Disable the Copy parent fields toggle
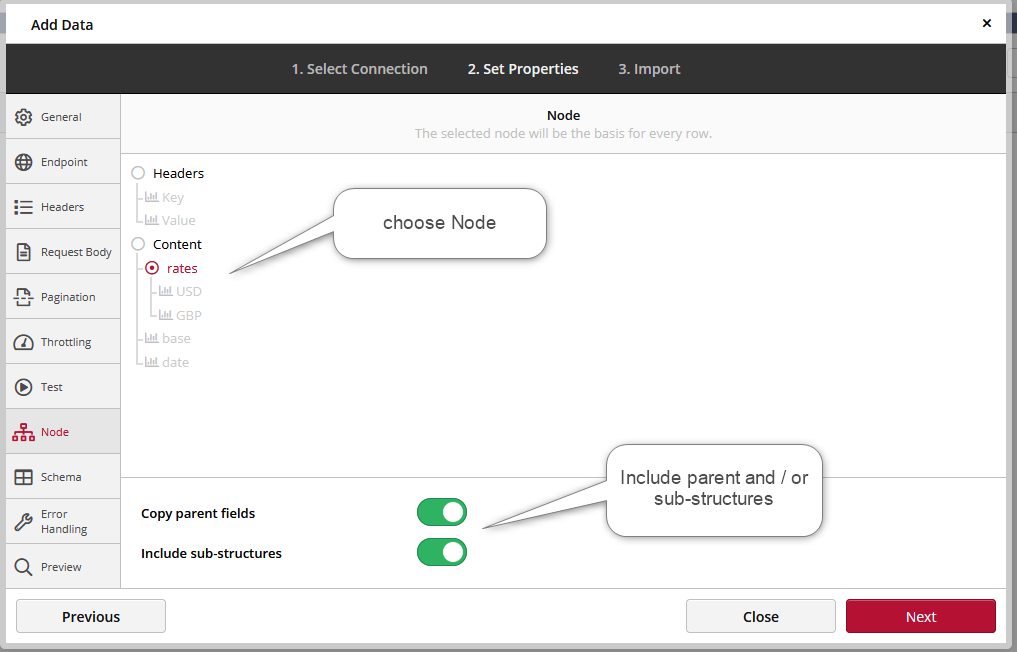Image resolution: width=1017 pixels, height=652 pixels. click(442, 513)
